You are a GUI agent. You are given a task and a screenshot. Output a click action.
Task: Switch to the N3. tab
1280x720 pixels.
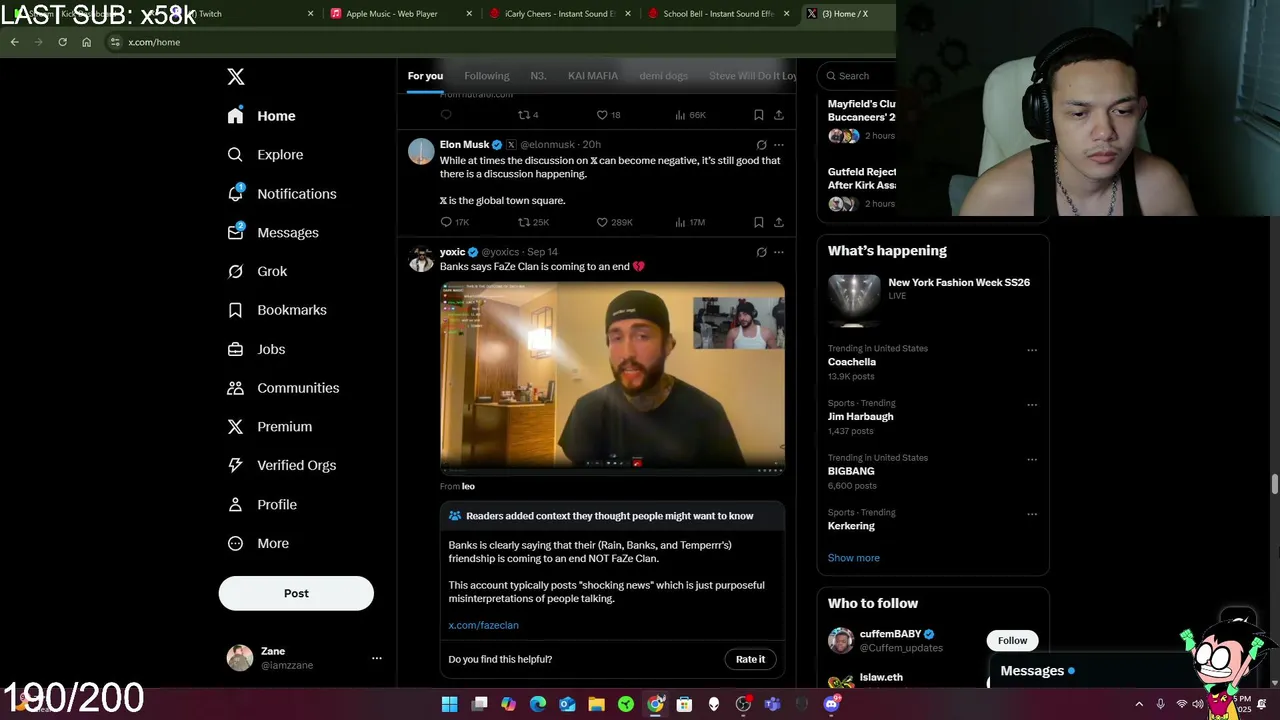click(538, 76)
